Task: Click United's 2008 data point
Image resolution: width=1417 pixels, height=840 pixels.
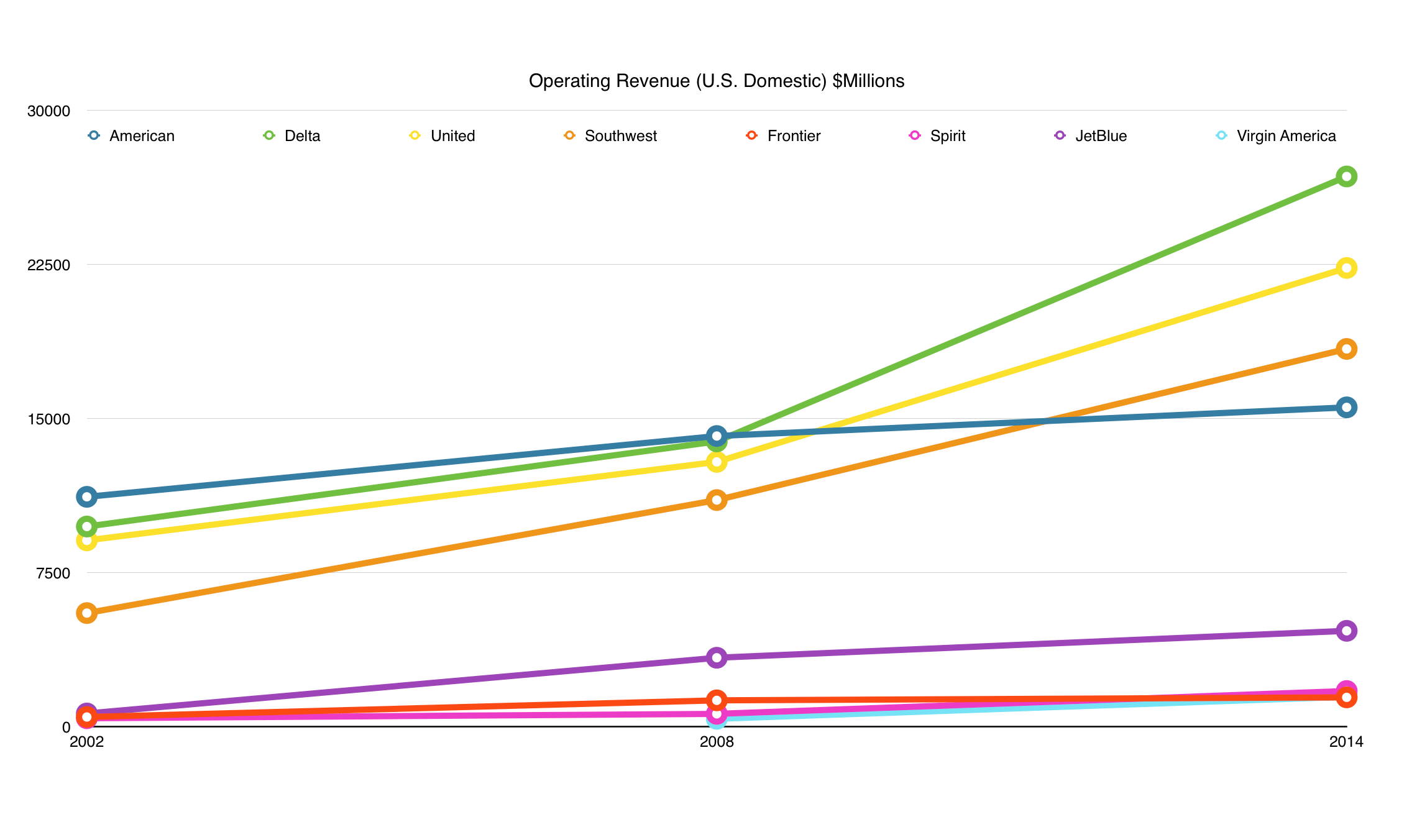Action: [717, 462]
